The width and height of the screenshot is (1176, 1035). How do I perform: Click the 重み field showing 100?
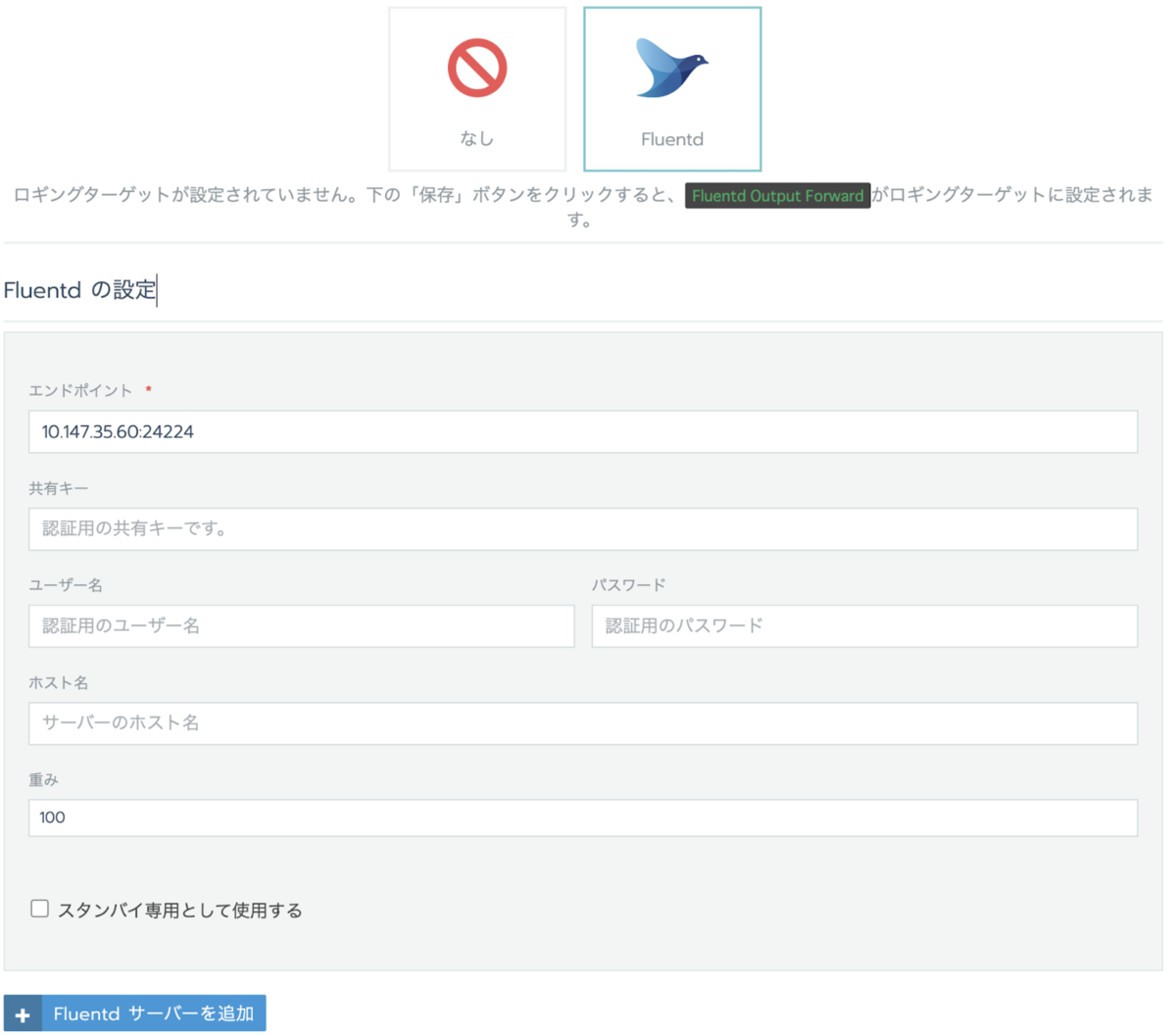[583, 817]
